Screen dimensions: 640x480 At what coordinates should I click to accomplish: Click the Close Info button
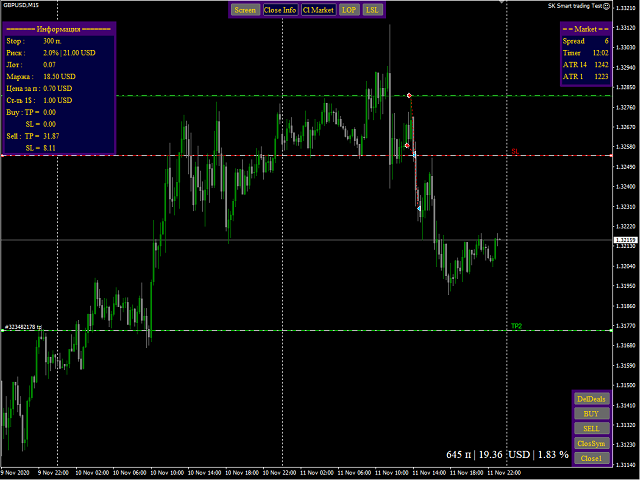point(280,10)
